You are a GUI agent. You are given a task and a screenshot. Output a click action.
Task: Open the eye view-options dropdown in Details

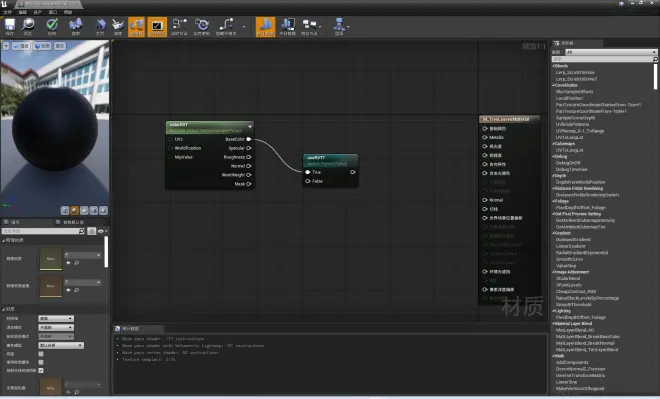[102, 231]
